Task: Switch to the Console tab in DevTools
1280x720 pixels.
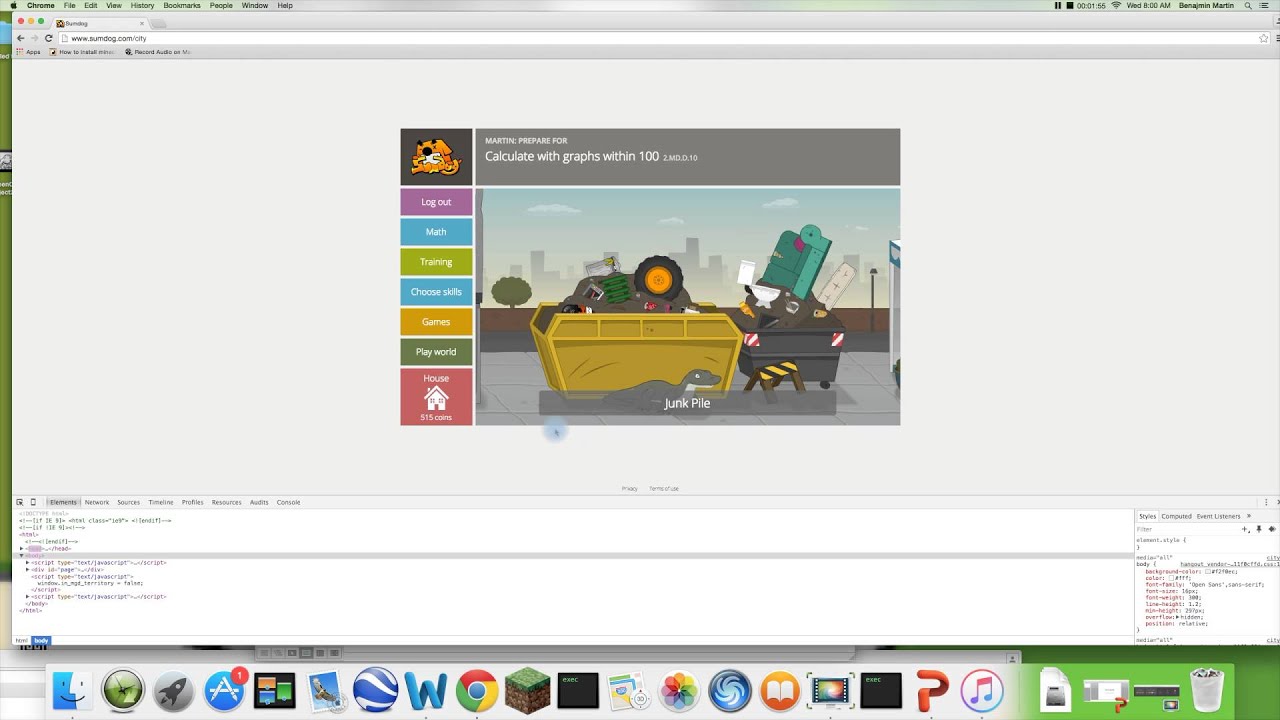Action: click(x=288, y=502)
